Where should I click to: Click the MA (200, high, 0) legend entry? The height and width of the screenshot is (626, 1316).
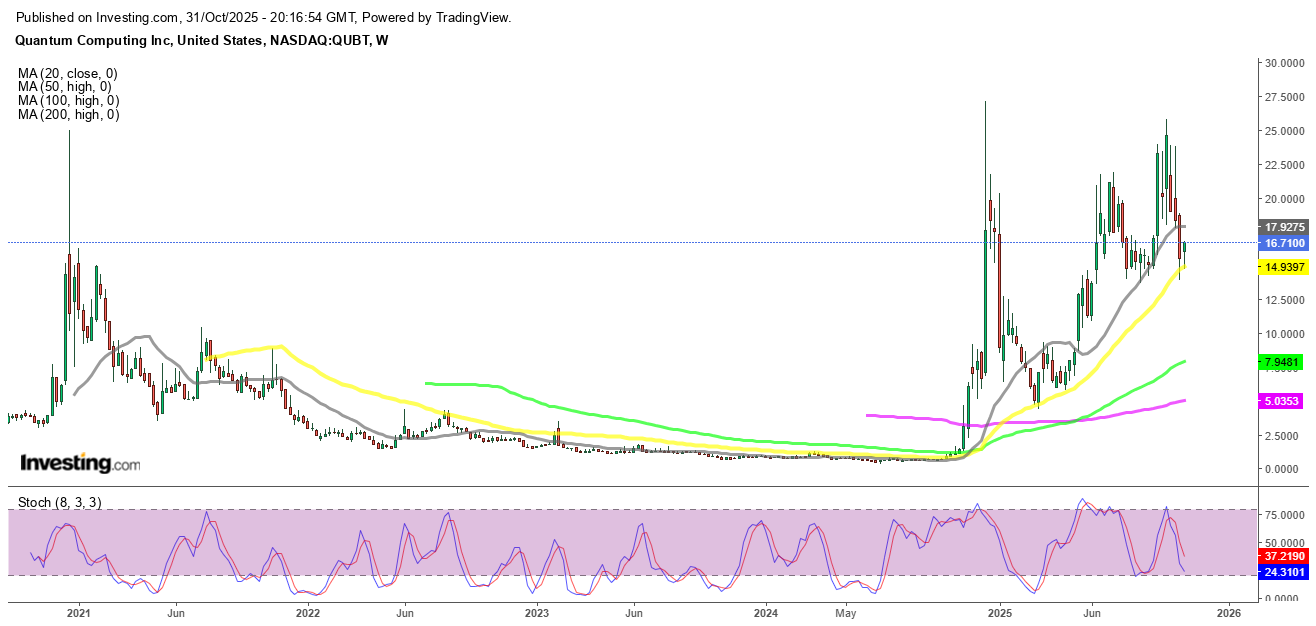pyautogui.click(x=69, y=115)
